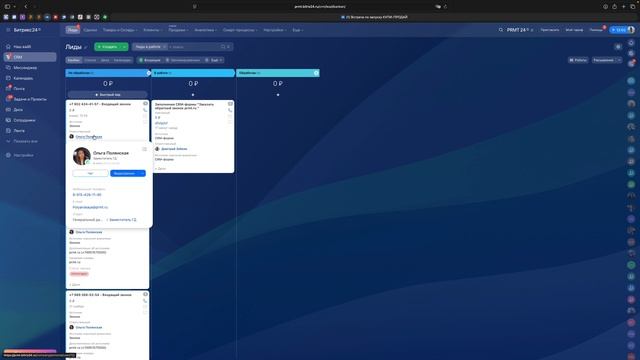
Task: Click the blue Видеозвонок button
Action: (x=124, y=173)
